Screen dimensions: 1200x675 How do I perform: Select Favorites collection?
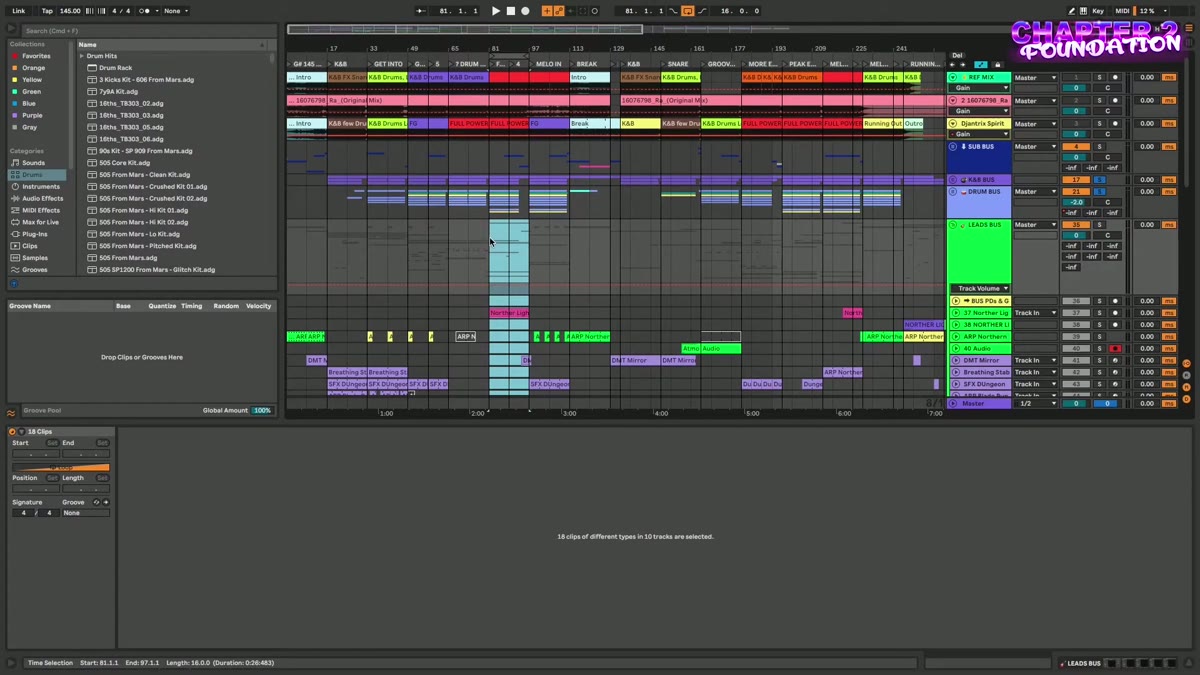(36, 56)
